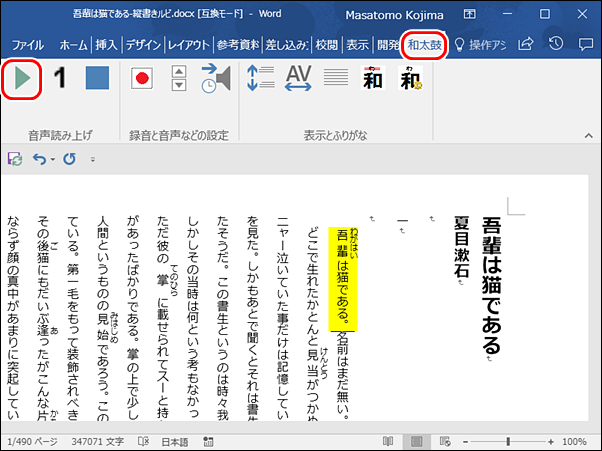Screen dimensions: 602x451
Task: Minimize the Word window
Action: 508,14
